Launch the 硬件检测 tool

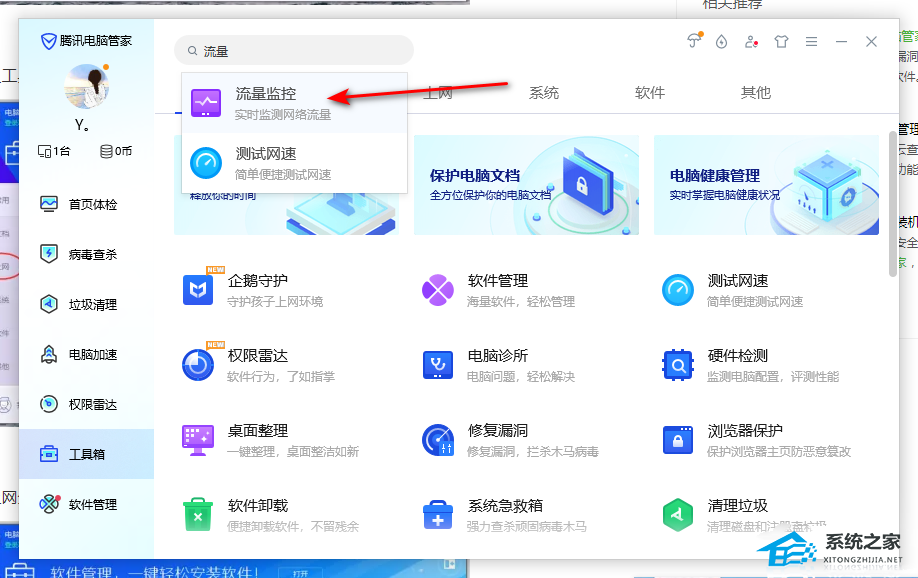coord(750,365)
